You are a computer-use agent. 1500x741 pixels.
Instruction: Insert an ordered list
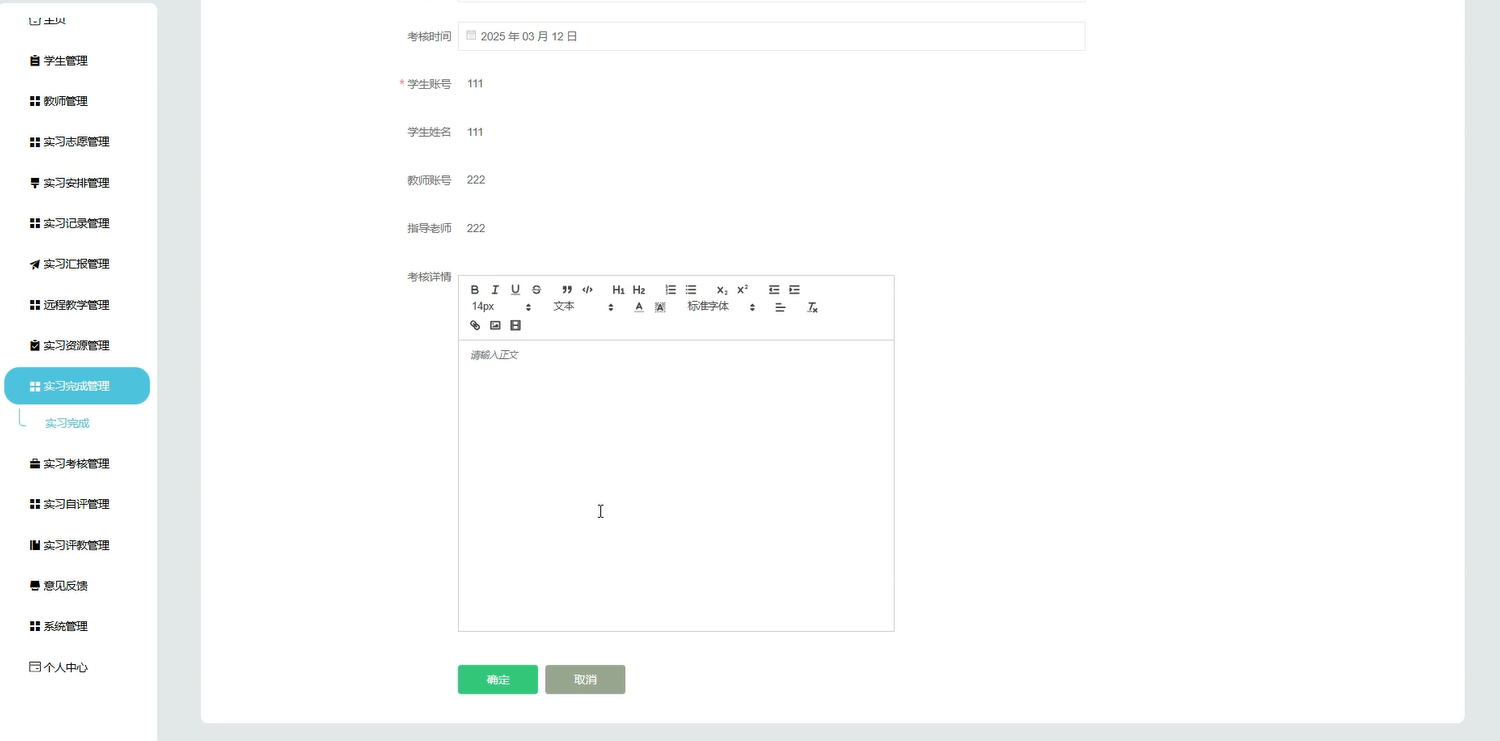point(670,289)
